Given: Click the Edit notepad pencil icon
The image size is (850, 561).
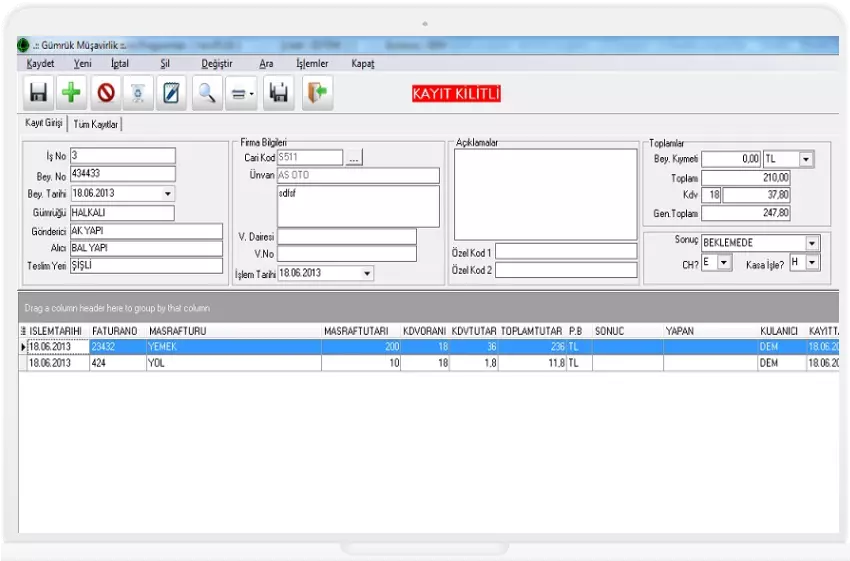Looking at the screenshot, I should (172, 93).
